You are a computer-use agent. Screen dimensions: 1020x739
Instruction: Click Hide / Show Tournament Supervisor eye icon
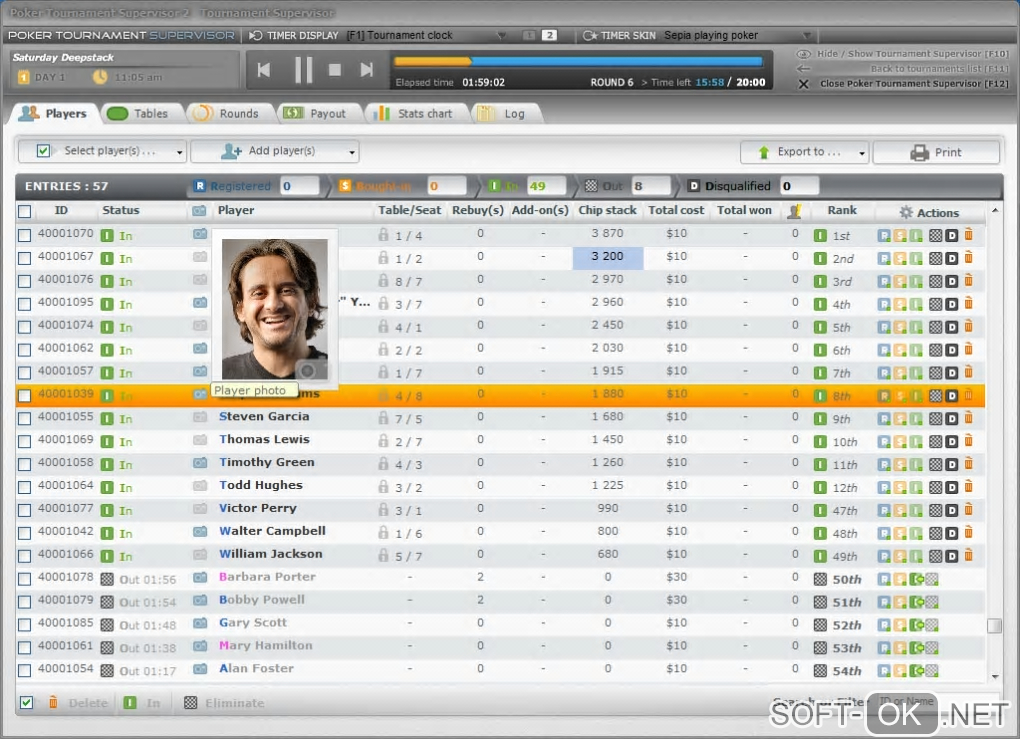pos(803,54)
